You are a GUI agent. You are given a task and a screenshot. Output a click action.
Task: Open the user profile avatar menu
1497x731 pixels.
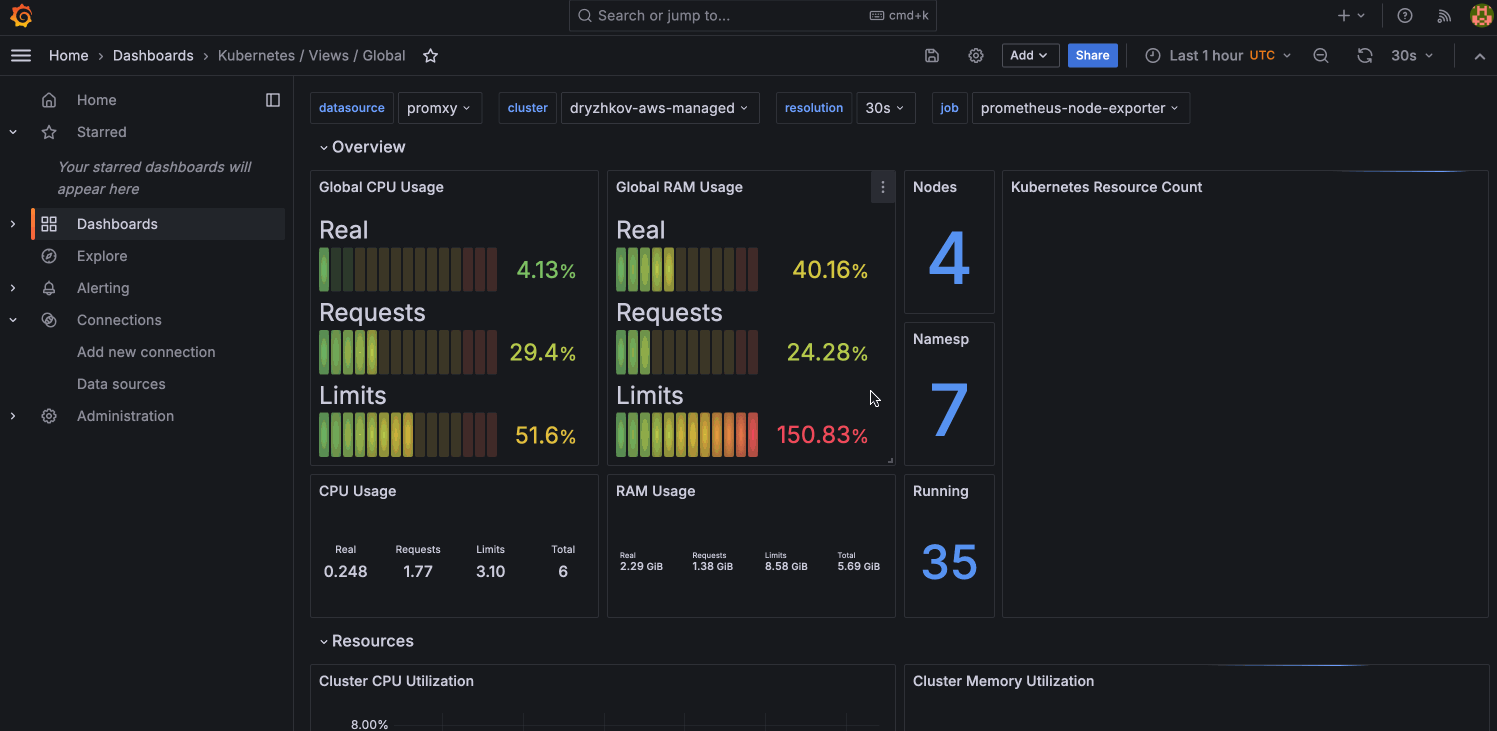tap(1480, 15)
